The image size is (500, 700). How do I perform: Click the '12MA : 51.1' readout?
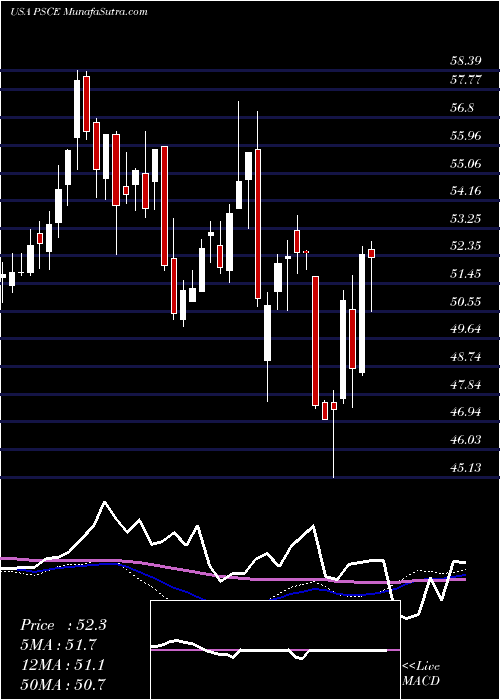click(63, 665)
